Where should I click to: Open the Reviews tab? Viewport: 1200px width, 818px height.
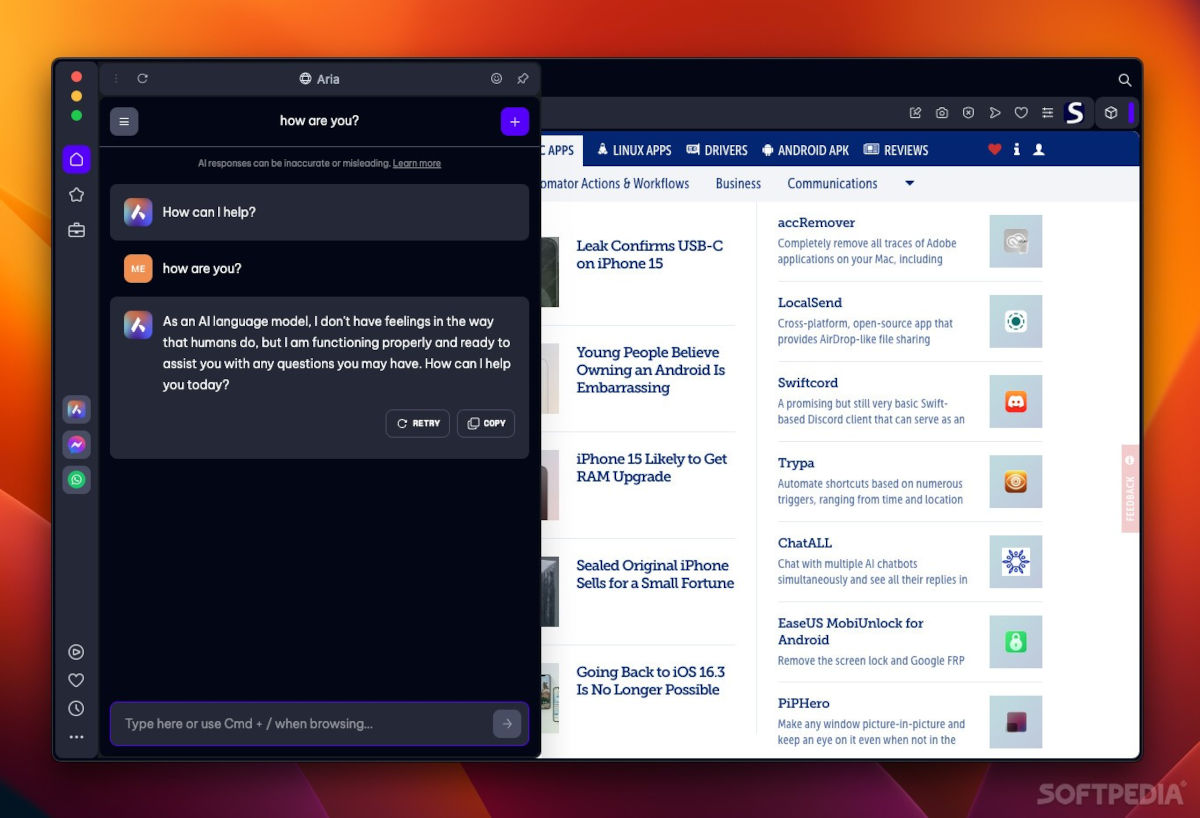point(896,150)
